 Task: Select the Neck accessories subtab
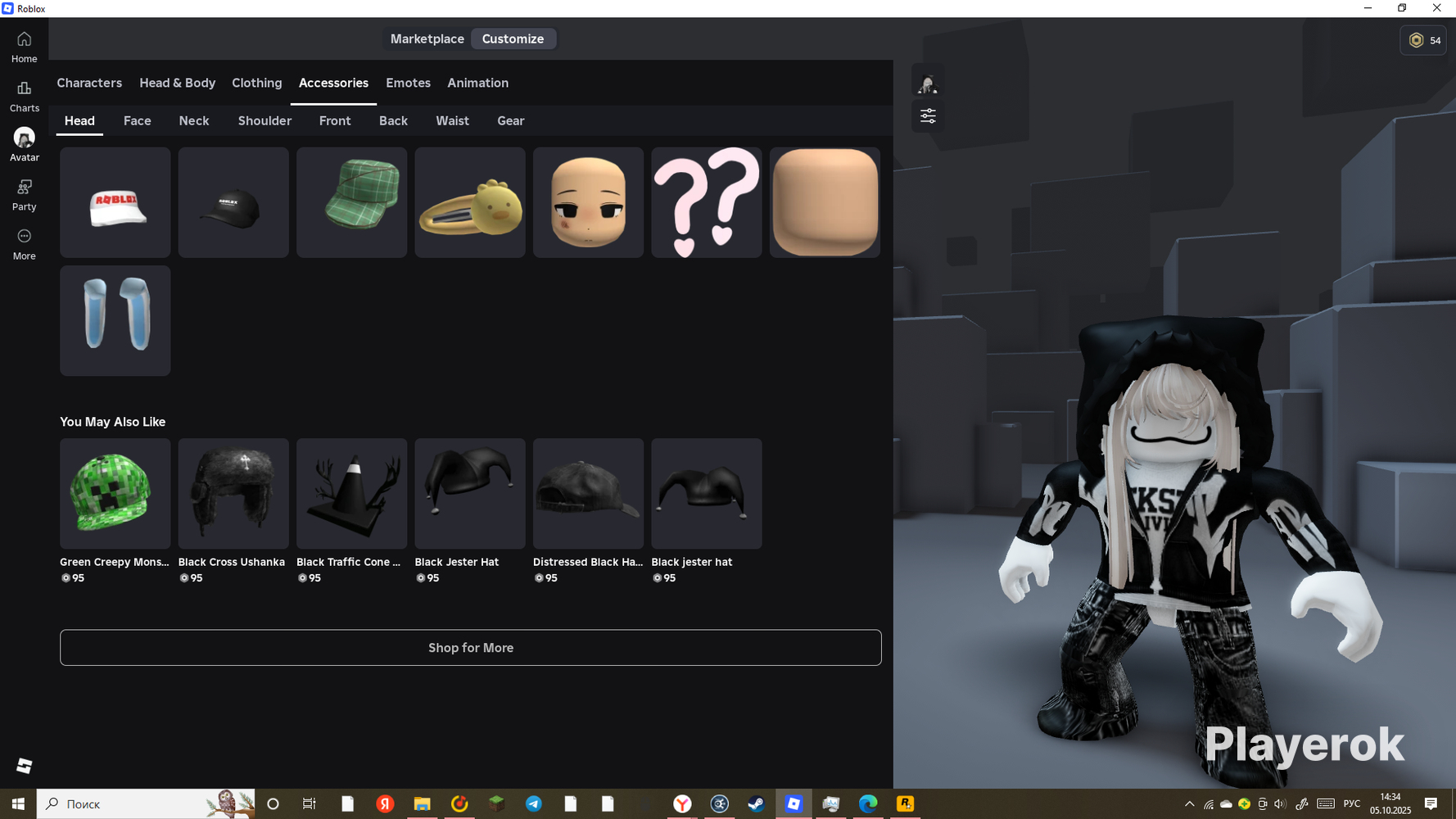pos(194,120)
